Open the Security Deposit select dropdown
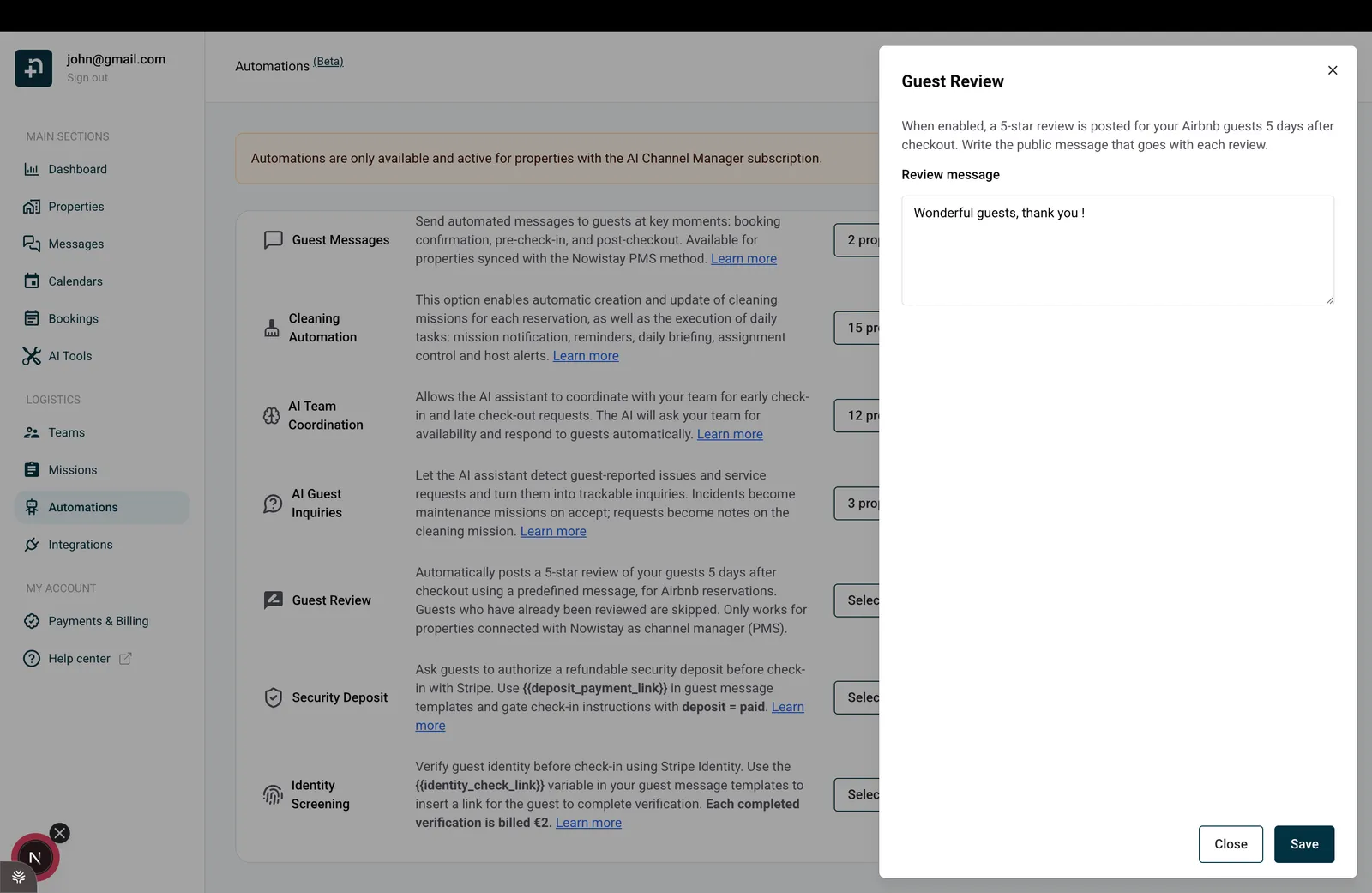This screenshot has height=893, width=1372. pos(857,697)
